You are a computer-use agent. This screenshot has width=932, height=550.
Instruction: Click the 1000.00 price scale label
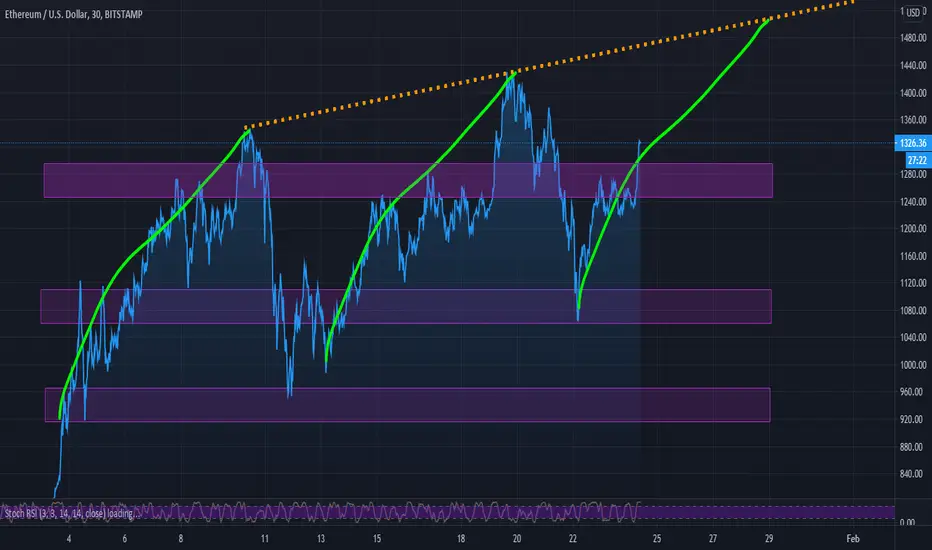click(x=913, y=365)
